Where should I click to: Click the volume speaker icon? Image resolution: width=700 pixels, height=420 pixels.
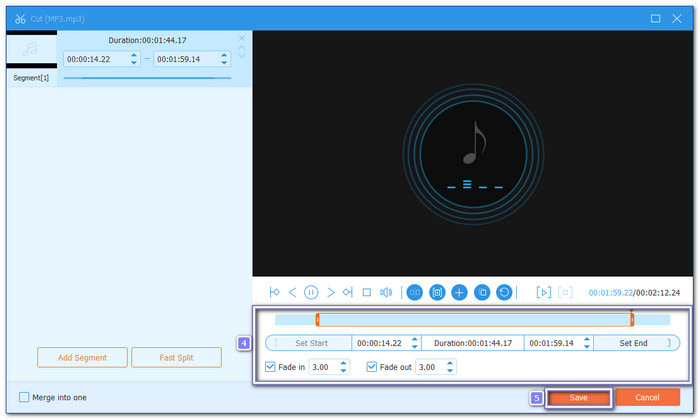click(x=385, y=292)
